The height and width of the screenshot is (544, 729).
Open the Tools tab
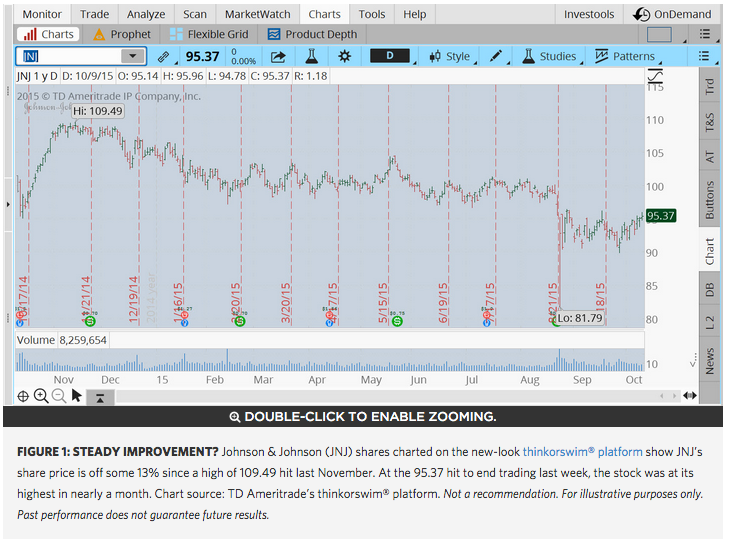tap(372, 14)
